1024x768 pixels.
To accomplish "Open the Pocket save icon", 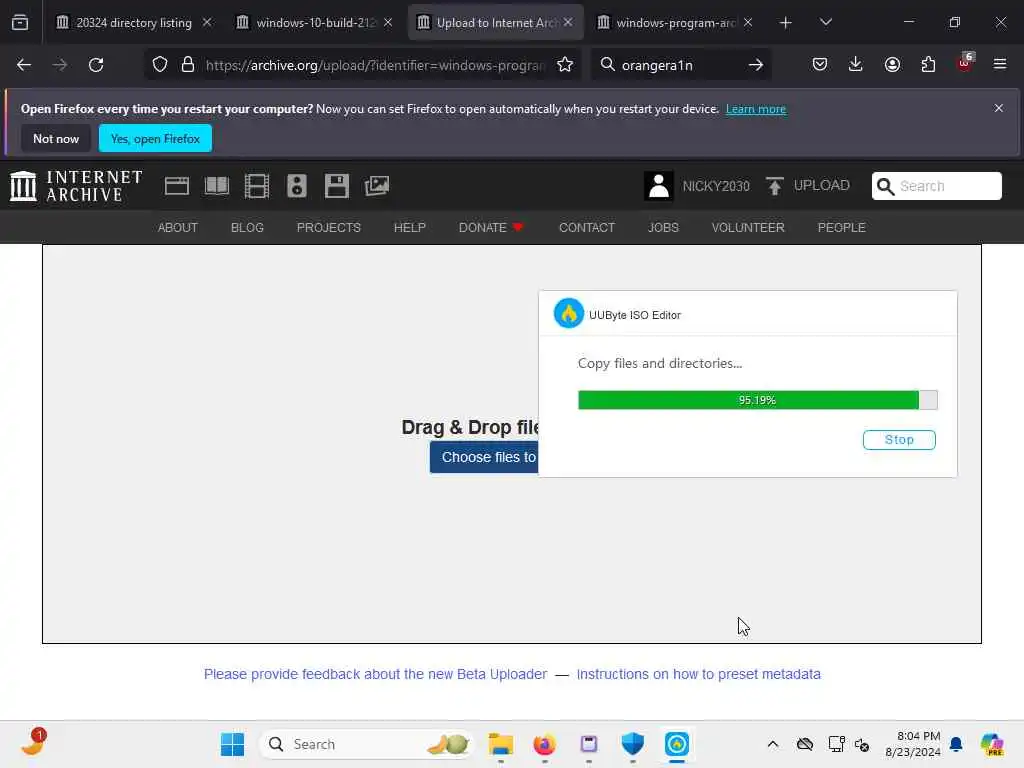I will (820, 65).
